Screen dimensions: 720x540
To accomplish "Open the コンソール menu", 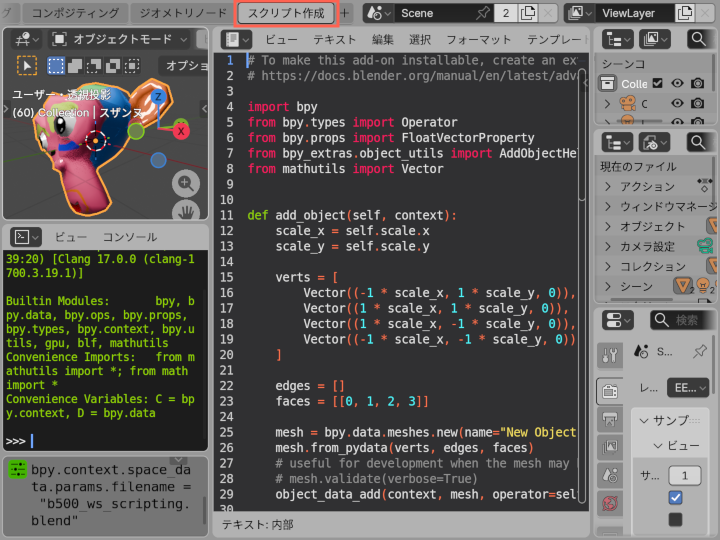I will tap(130, 237).
